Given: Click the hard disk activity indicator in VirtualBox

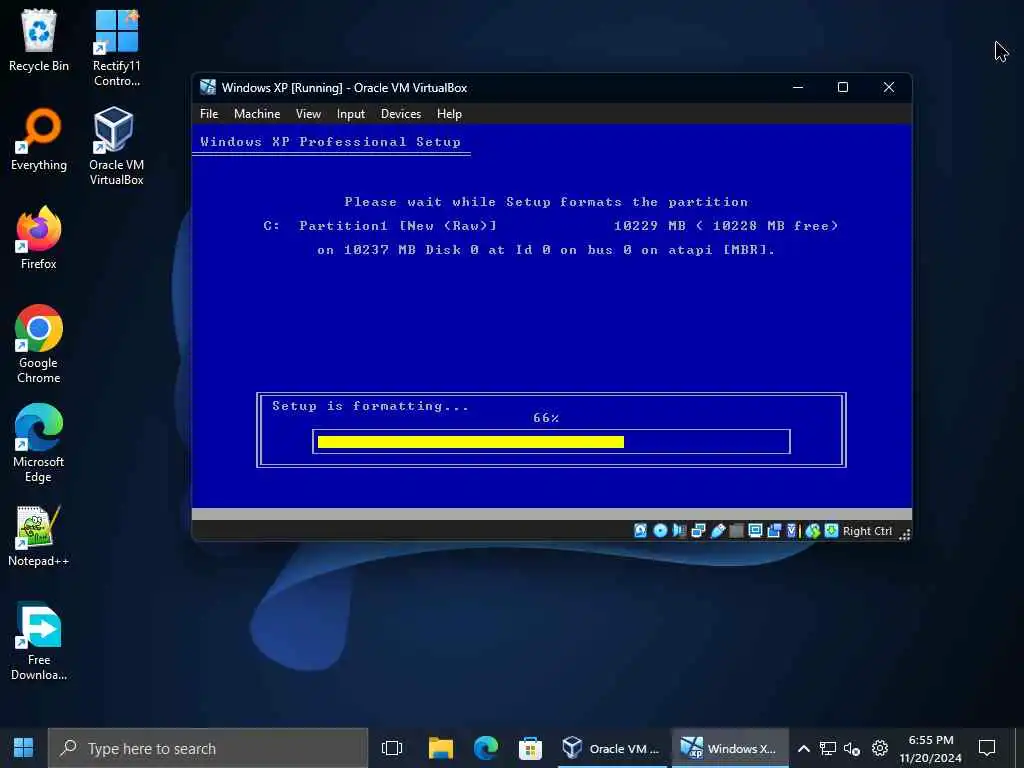Looking at the screenshot, I should coord(640,530).
